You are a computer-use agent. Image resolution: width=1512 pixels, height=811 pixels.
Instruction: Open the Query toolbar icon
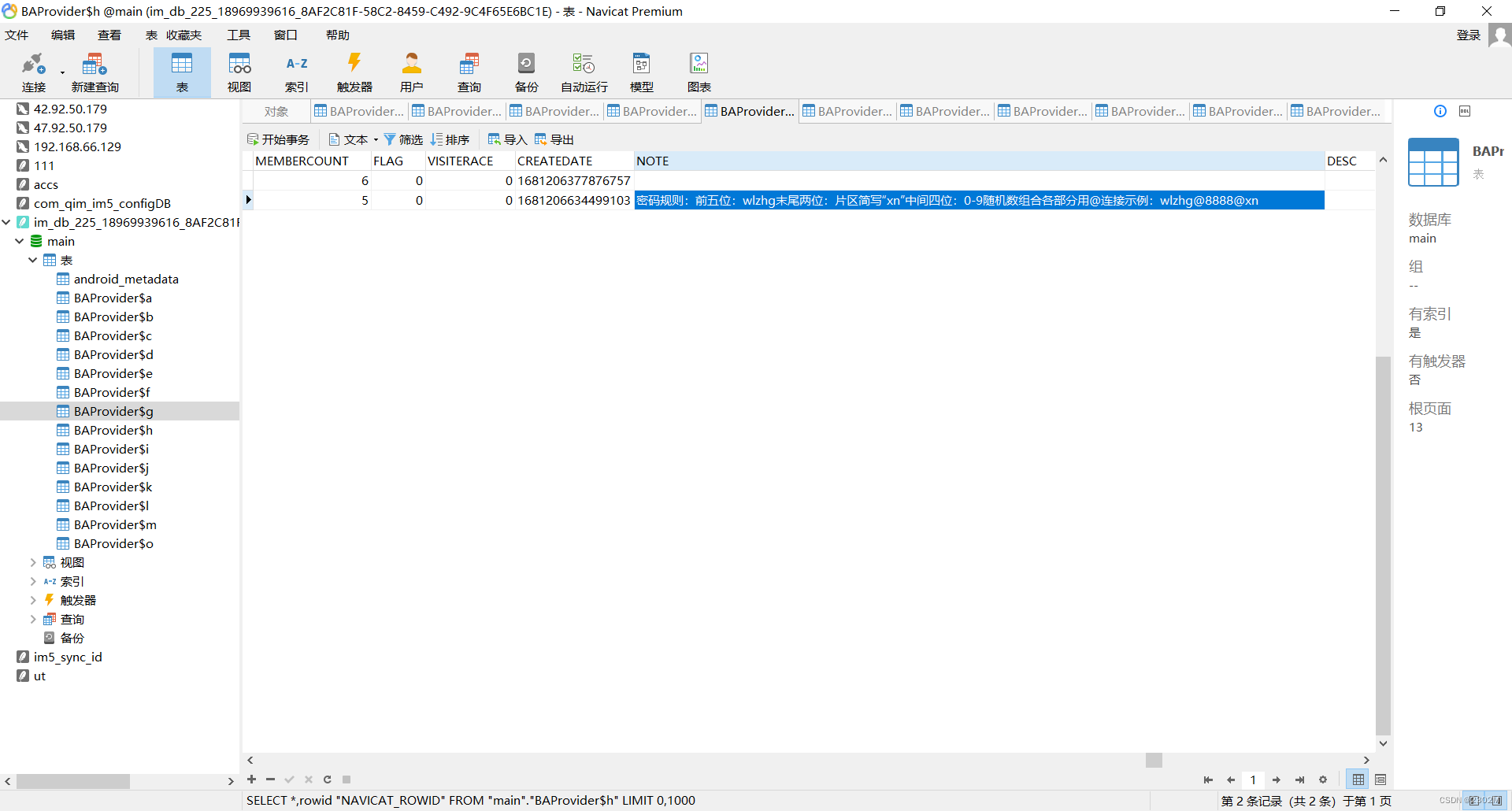(x=469, y=72)
